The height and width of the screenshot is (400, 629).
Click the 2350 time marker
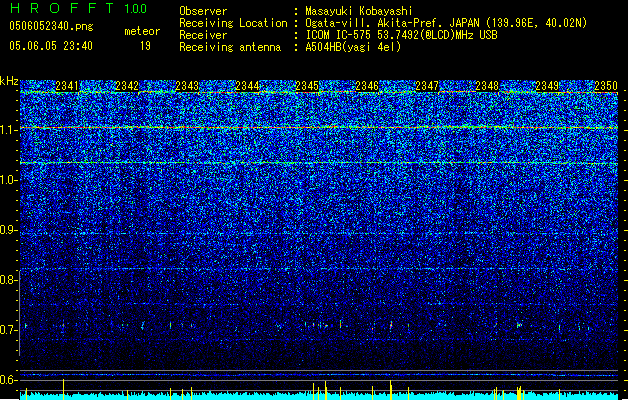click(x=606, y=85)
